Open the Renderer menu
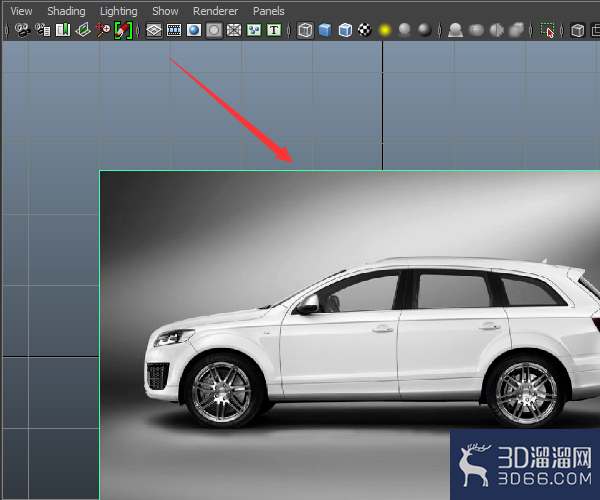600x500 pixels. 215,11
